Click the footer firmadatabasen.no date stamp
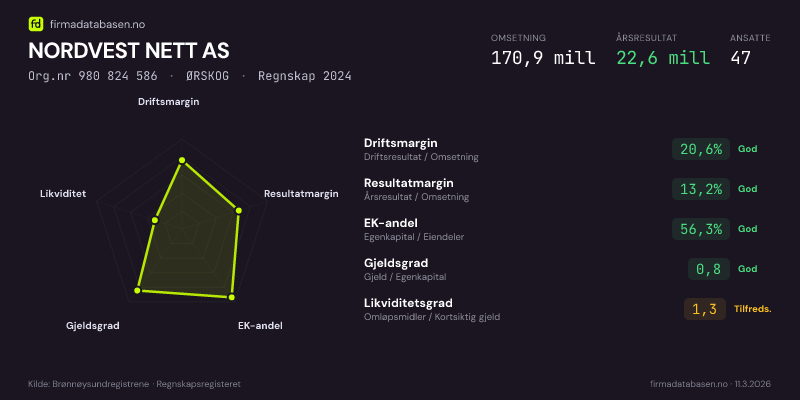 (710, 384)
